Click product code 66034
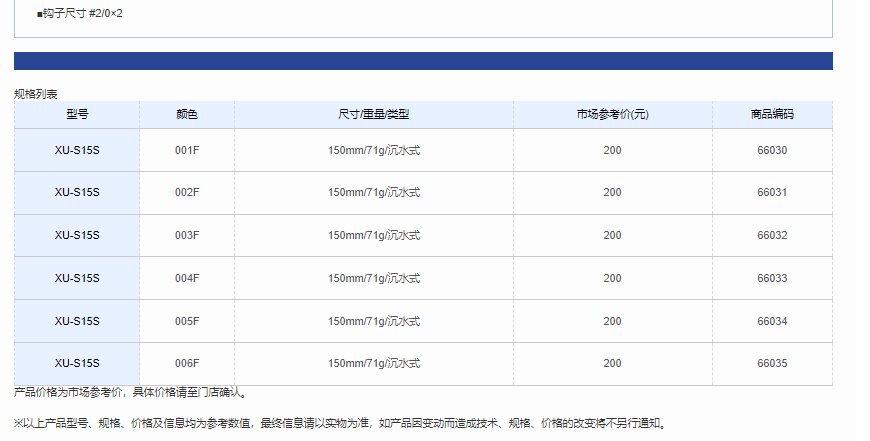Viewport: 870px width, 441px height. coord(772,321)
